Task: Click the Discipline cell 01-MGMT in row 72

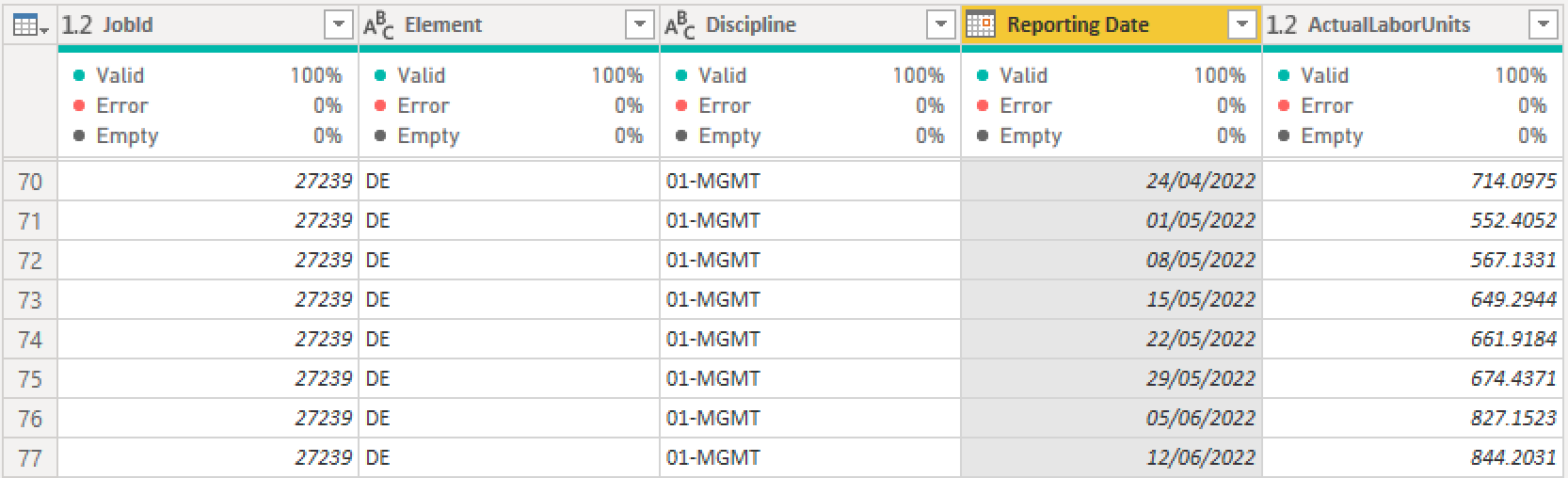Action: click(810, 260)
